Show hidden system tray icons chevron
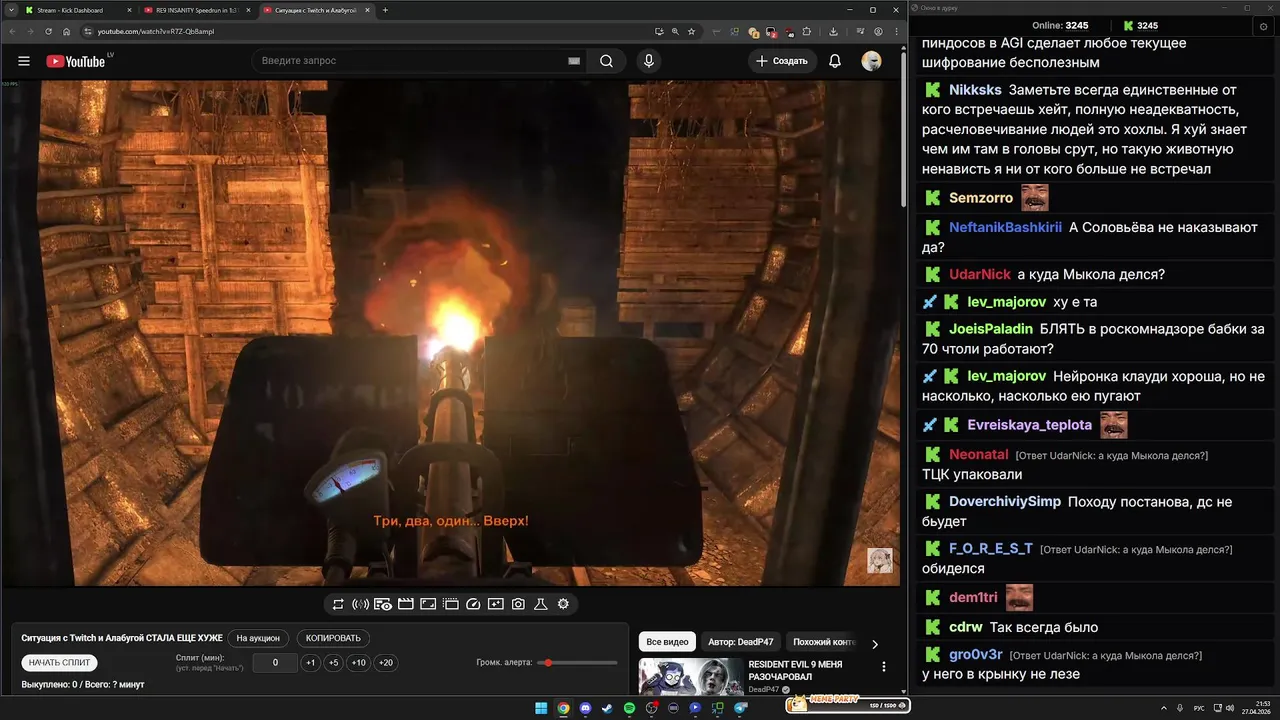The width and height of the screenshot is (1280, 720). click(1164, 708)
